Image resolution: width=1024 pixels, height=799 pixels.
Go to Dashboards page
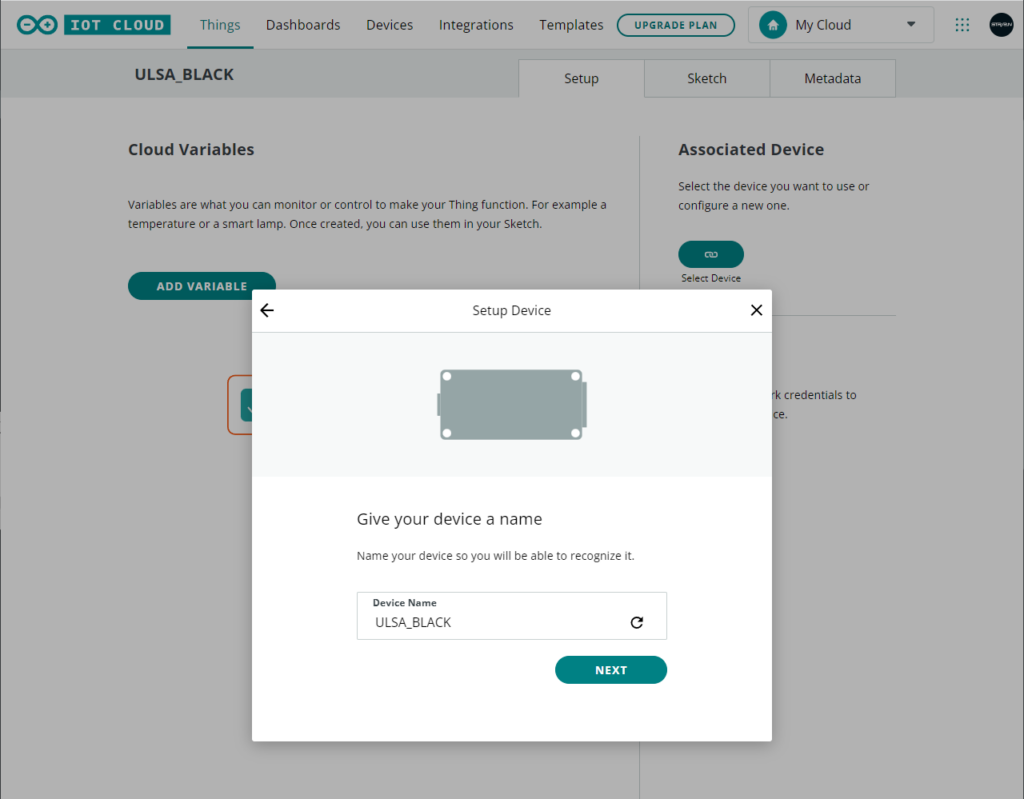303,25
